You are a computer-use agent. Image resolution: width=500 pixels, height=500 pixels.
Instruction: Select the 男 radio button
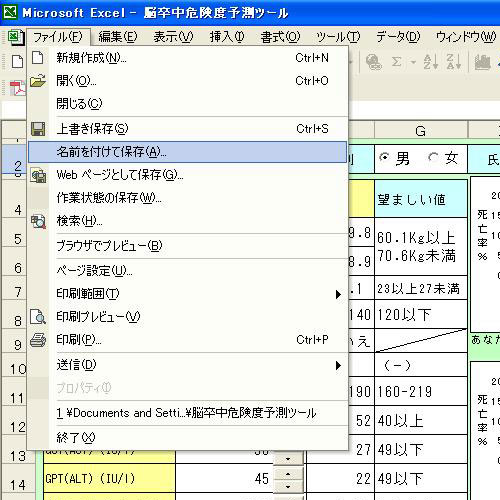384,157
